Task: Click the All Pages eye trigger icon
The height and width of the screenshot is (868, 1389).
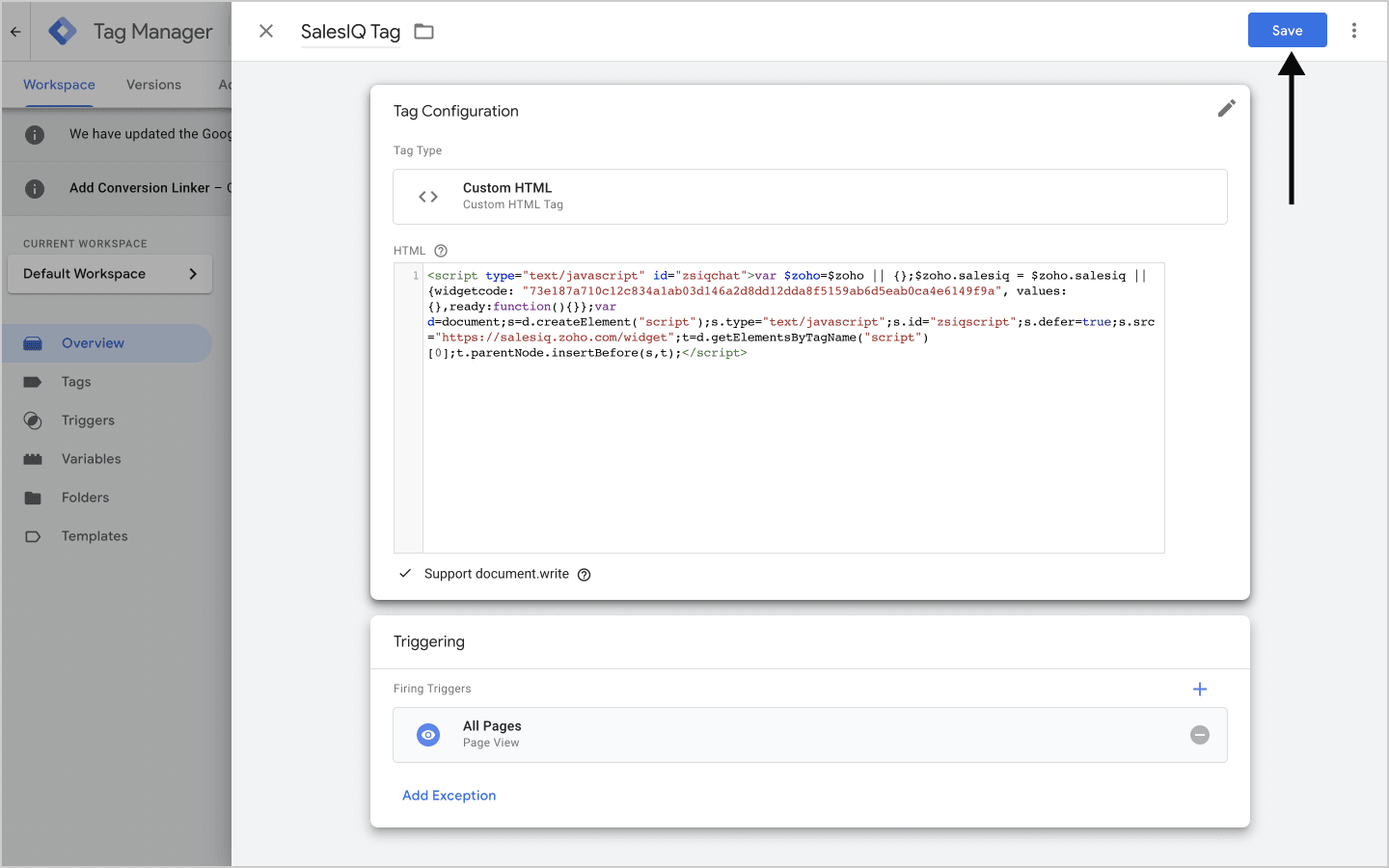Action: click(x=428, y=735)
